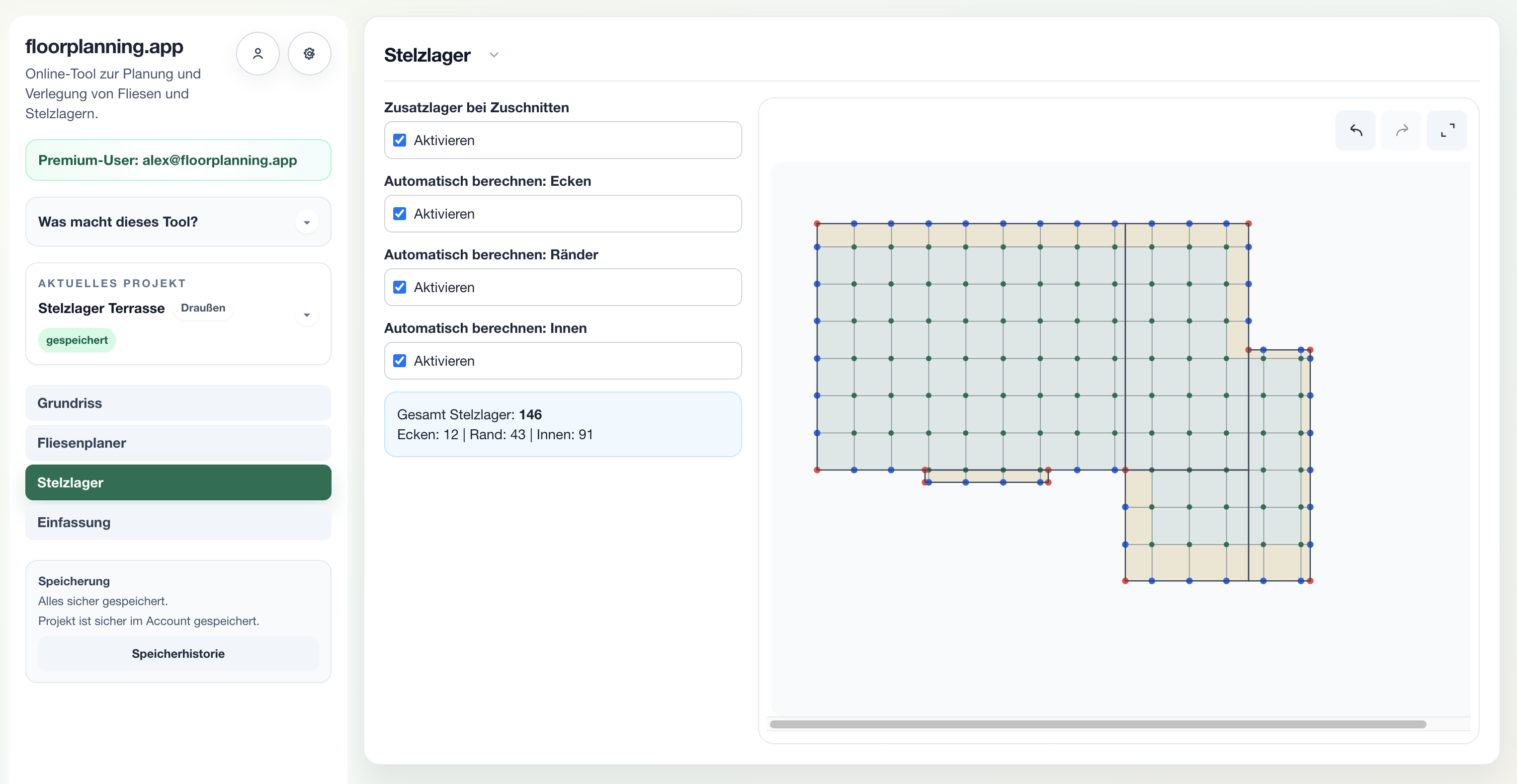Go to the Einfassung section
Image resolution: width=1517 pixels, height=784 pixels.
coord(178,522)
